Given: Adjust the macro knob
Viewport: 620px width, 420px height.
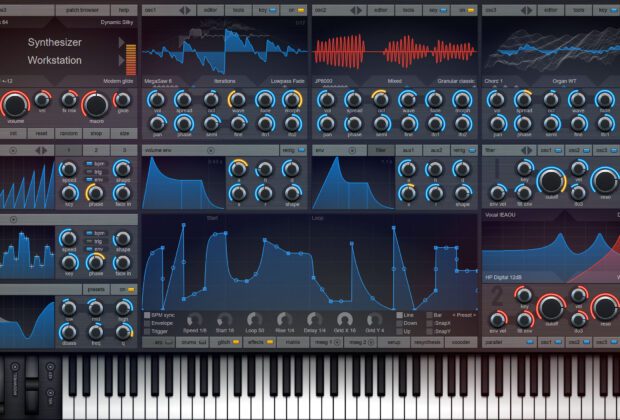Looking at the screenshot, I should (x=96, y=105).
